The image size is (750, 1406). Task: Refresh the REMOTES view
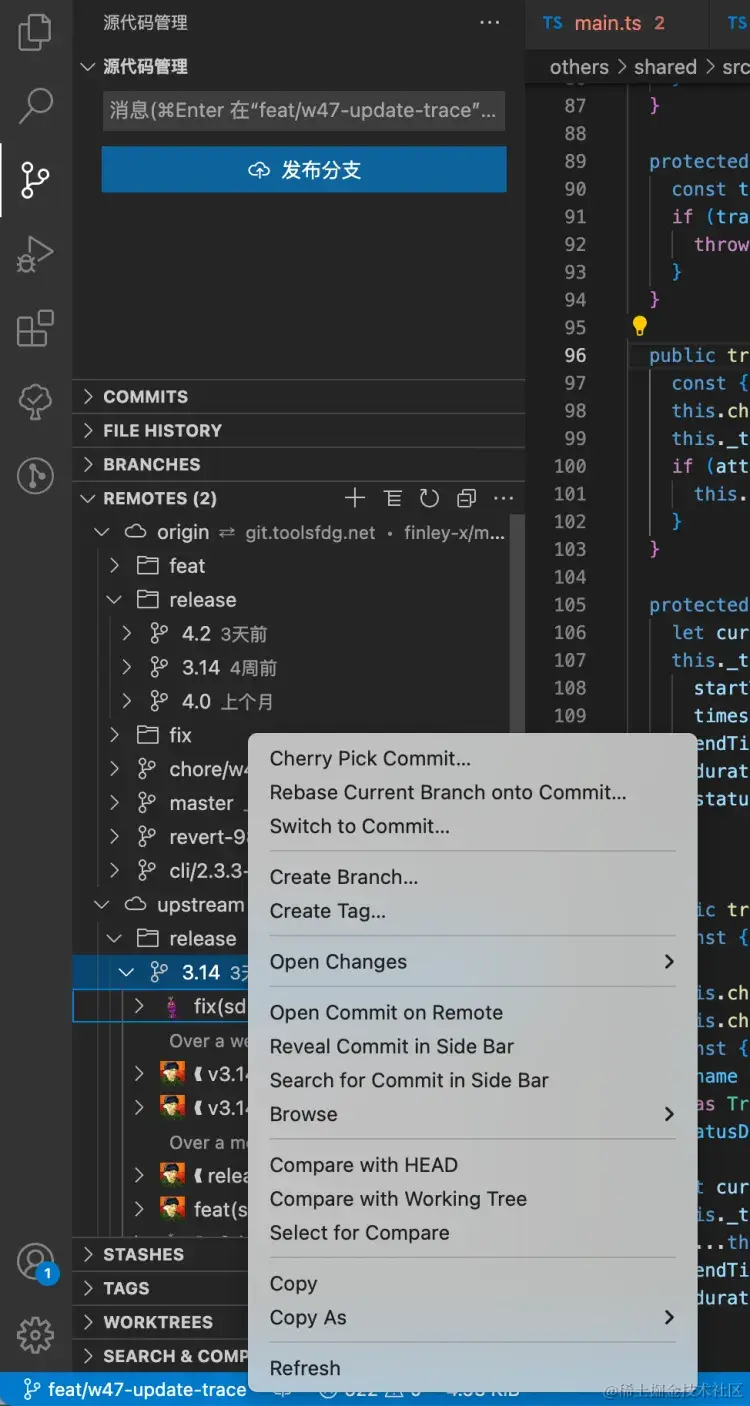430,498
